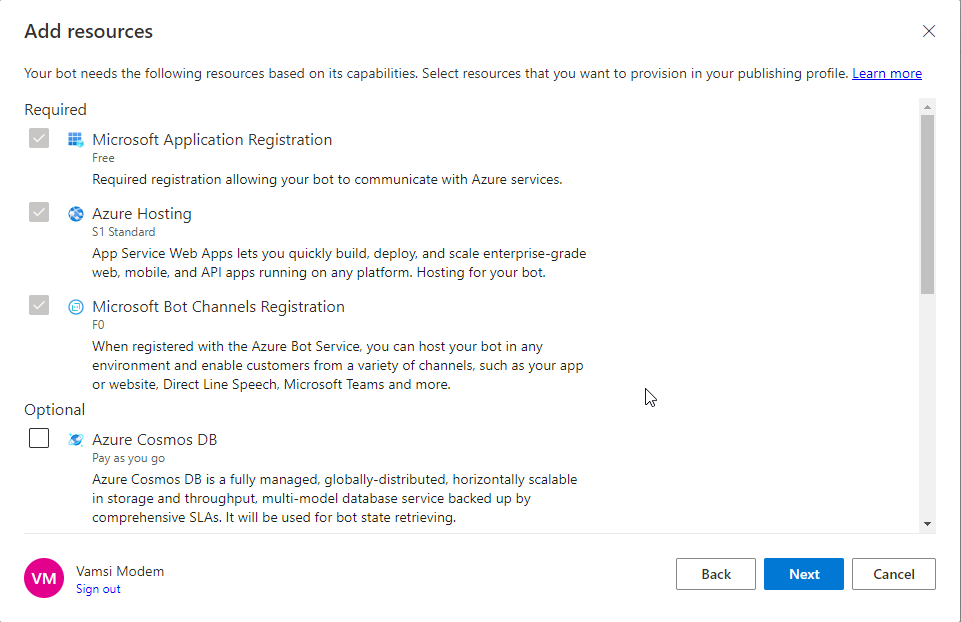
Task: Proceed with the Next button
Action: pyautogui.click(x=803, y=574)
